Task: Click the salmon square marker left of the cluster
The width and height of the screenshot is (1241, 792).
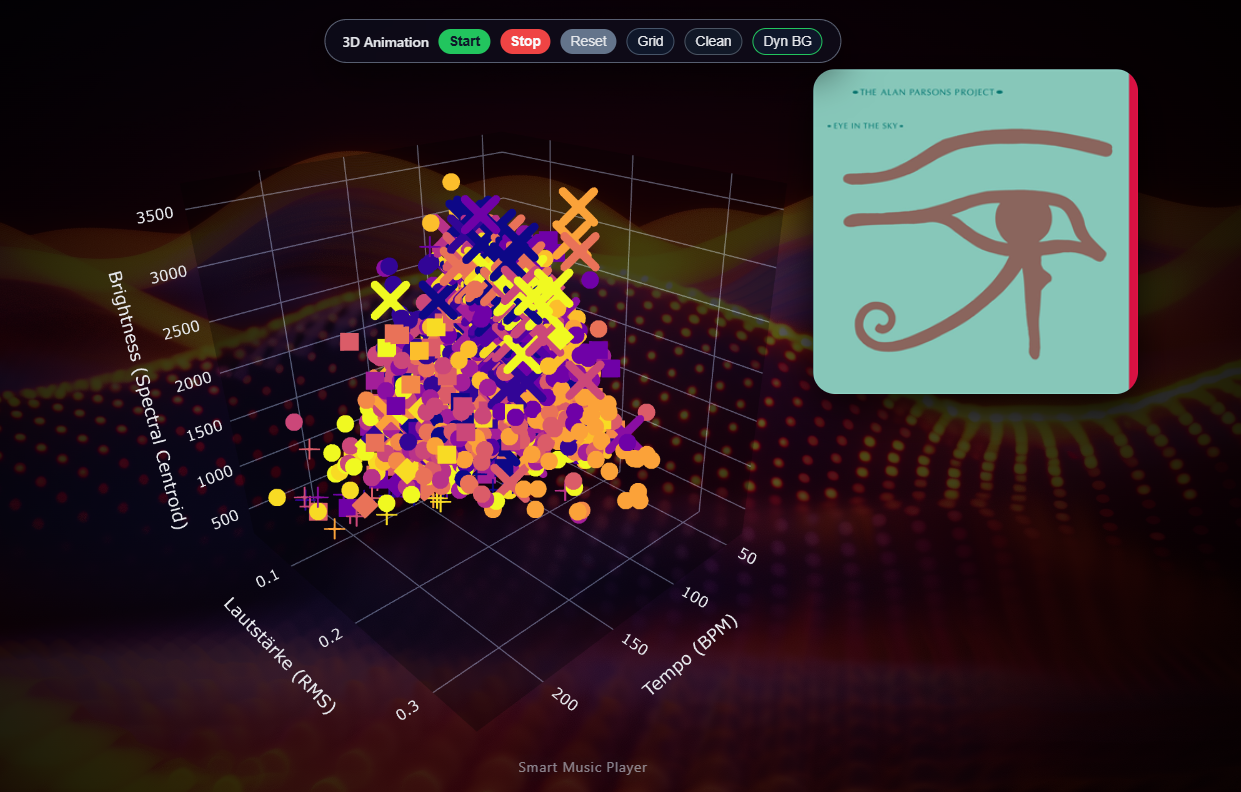Action: coord(349,342)
